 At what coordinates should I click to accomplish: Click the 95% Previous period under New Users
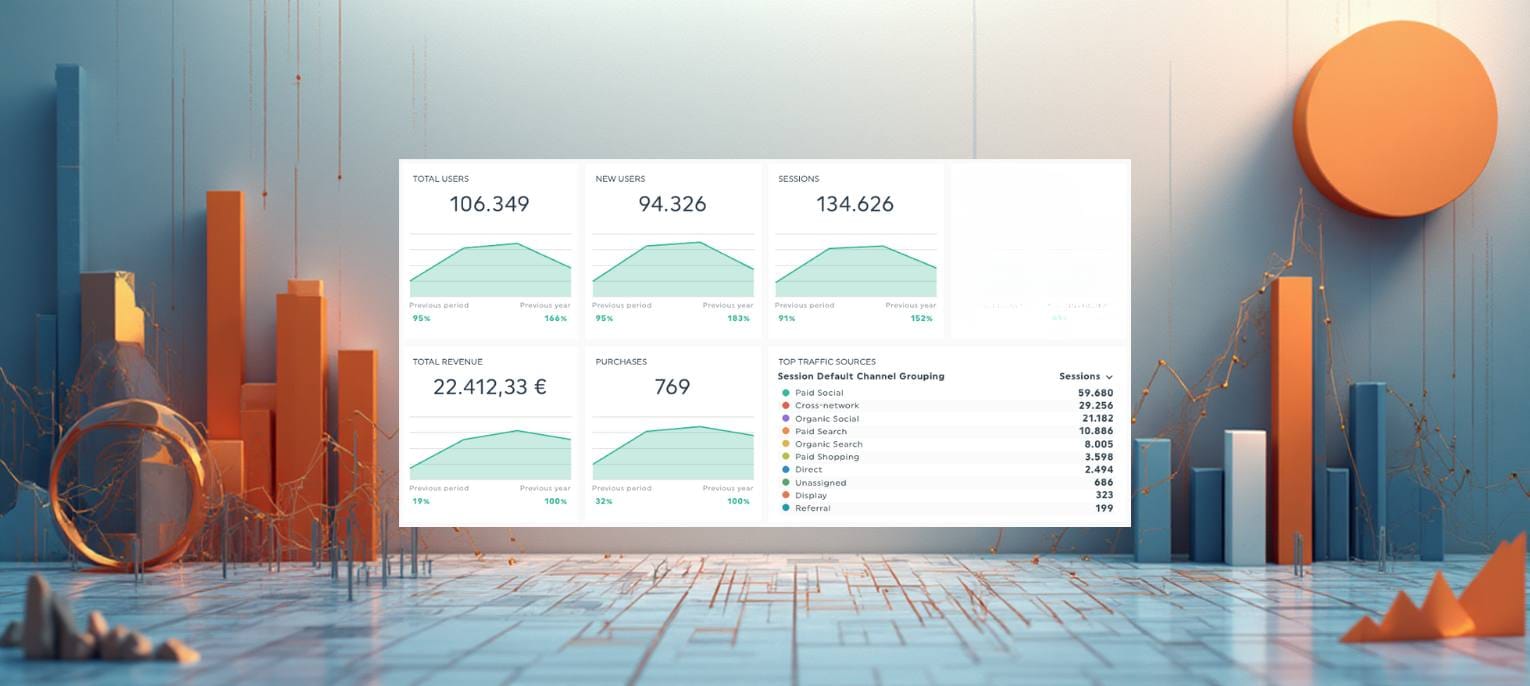pyautogui.click(x=603, y=317)
